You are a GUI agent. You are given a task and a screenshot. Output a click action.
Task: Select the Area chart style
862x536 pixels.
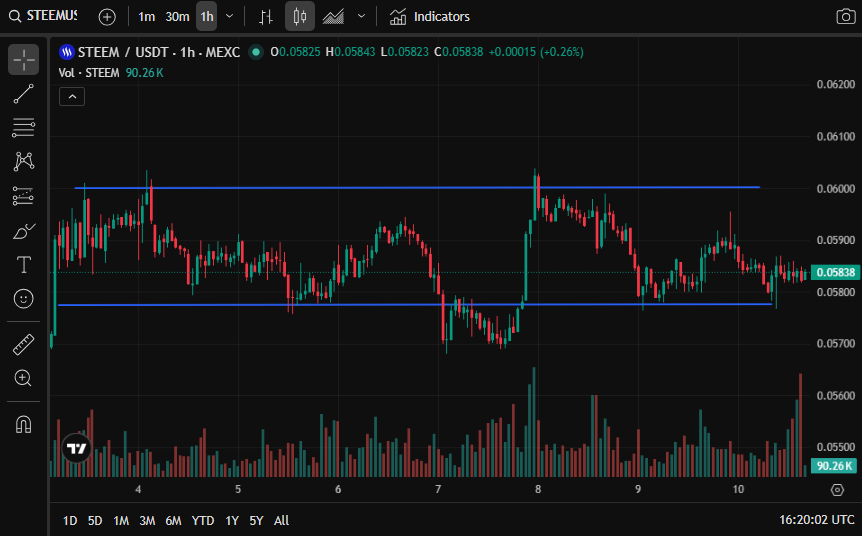click(x=333, y=17)
